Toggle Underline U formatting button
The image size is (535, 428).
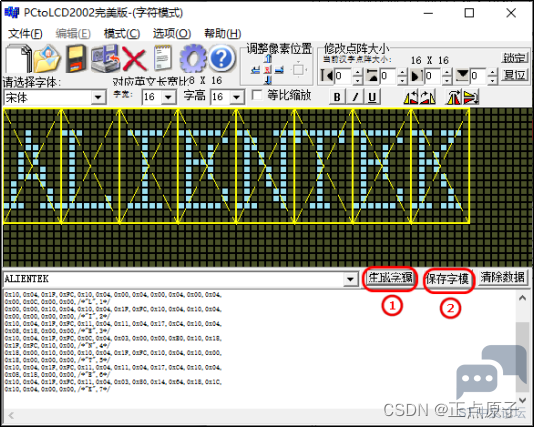pos(372,97)
